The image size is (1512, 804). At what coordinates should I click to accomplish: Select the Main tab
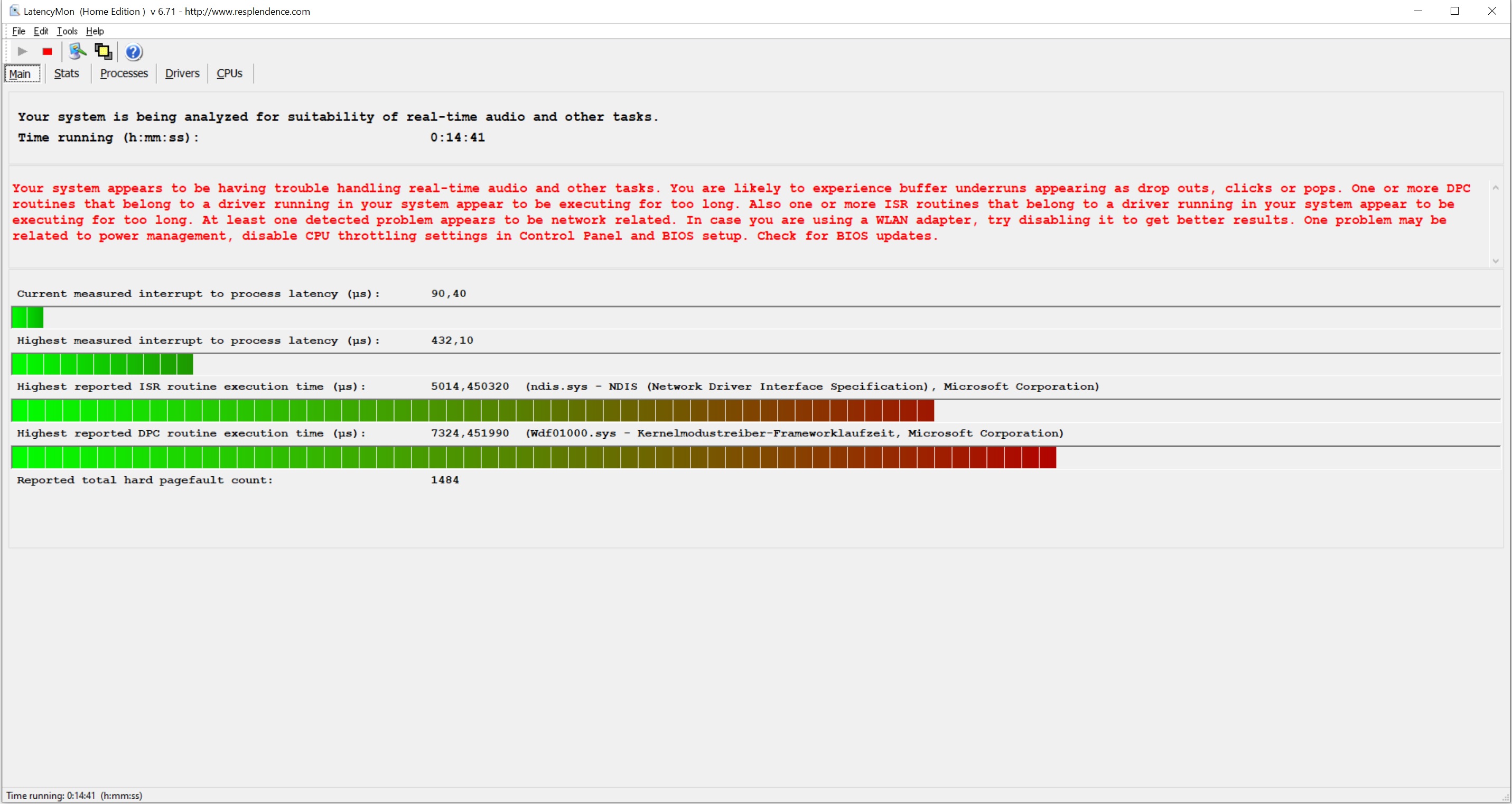coord(20,74)
